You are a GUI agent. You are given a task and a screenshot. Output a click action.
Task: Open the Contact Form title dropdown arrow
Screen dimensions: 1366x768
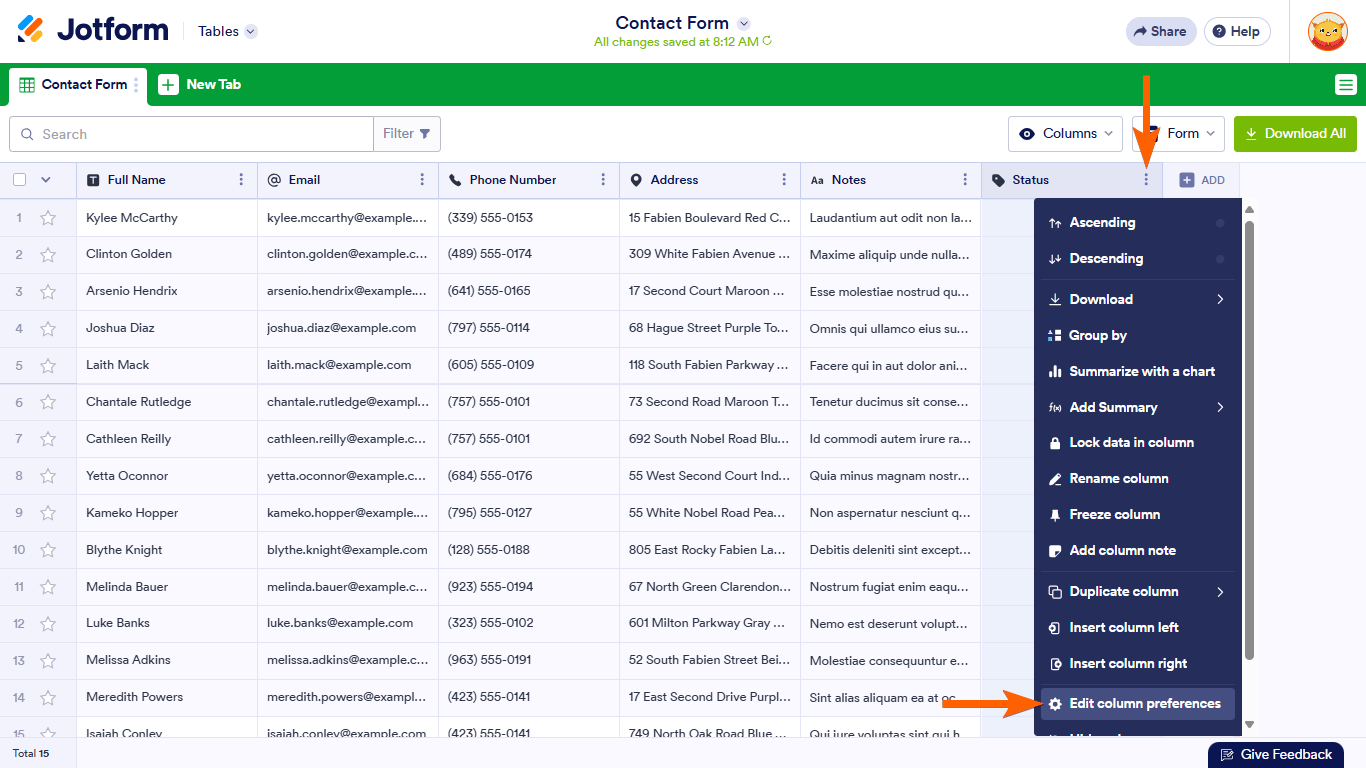pyautogui.click(x=743, y=23)
